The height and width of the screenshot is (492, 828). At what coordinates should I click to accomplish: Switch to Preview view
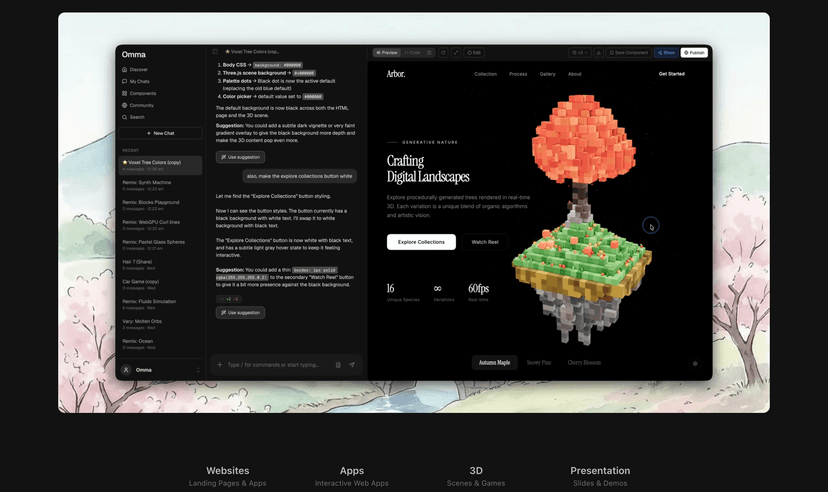coord(387,53)
